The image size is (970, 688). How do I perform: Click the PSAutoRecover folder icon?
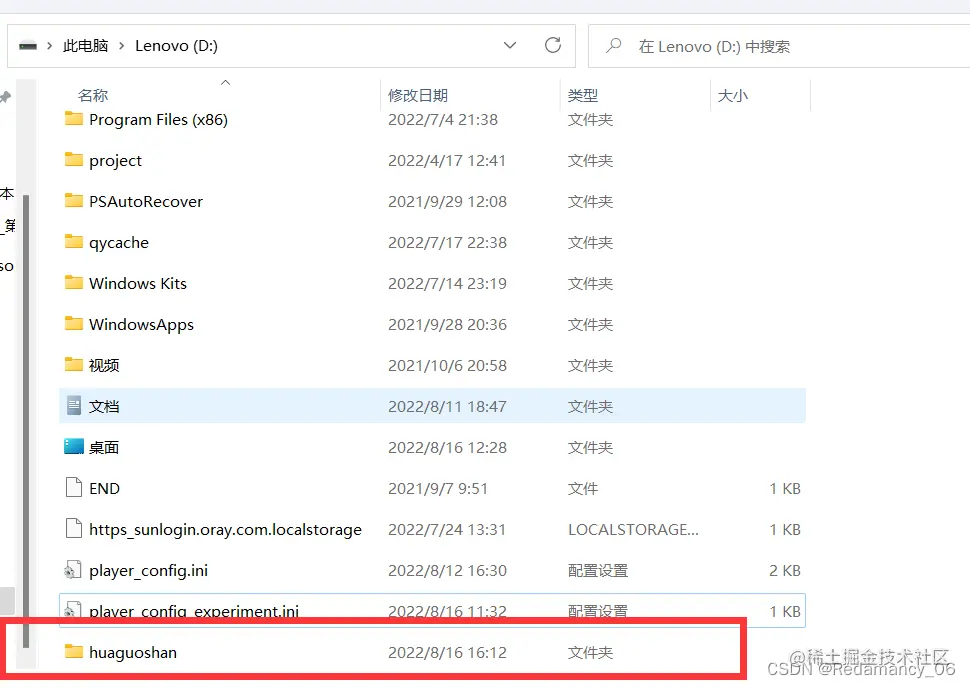pos(74,200)
